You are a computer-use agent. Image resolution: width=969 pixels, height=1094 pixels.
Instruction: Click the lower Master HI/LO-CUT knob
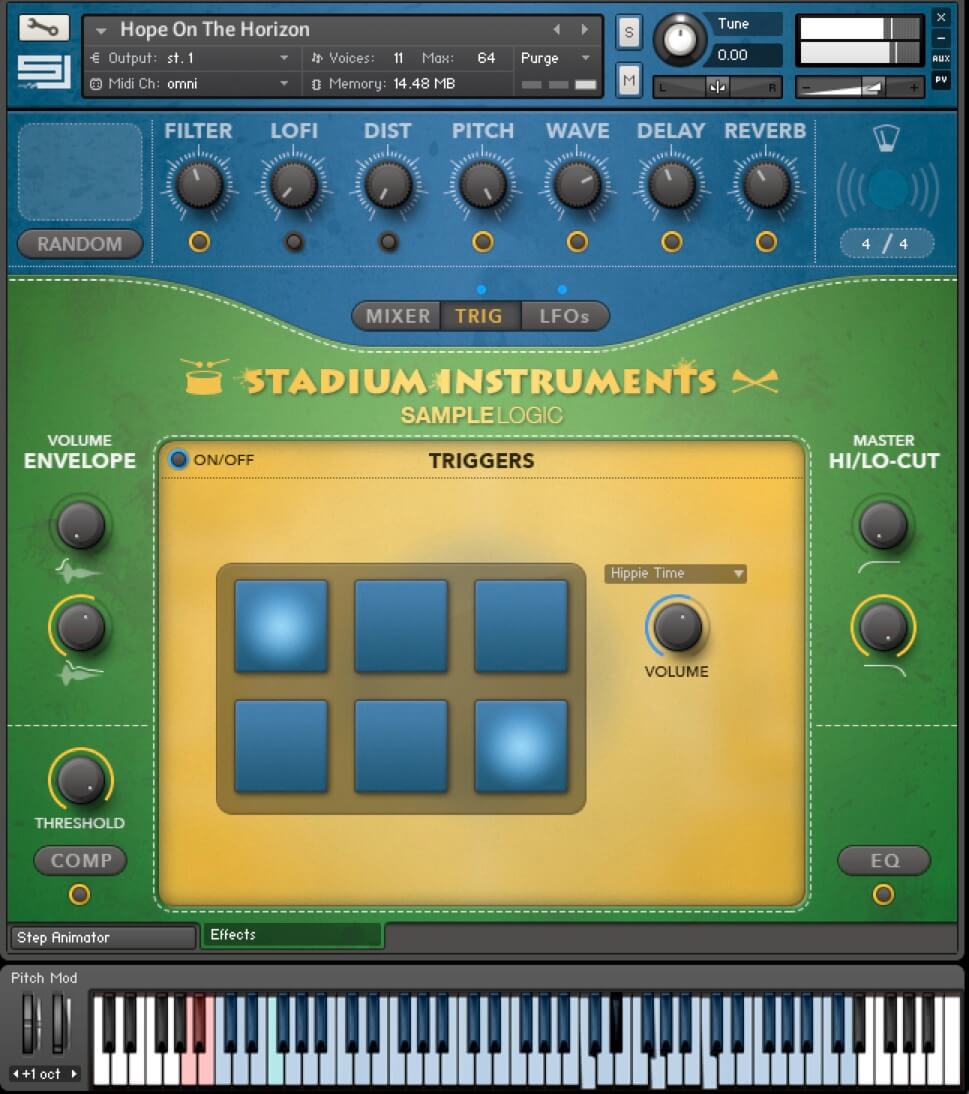[883, 627]
